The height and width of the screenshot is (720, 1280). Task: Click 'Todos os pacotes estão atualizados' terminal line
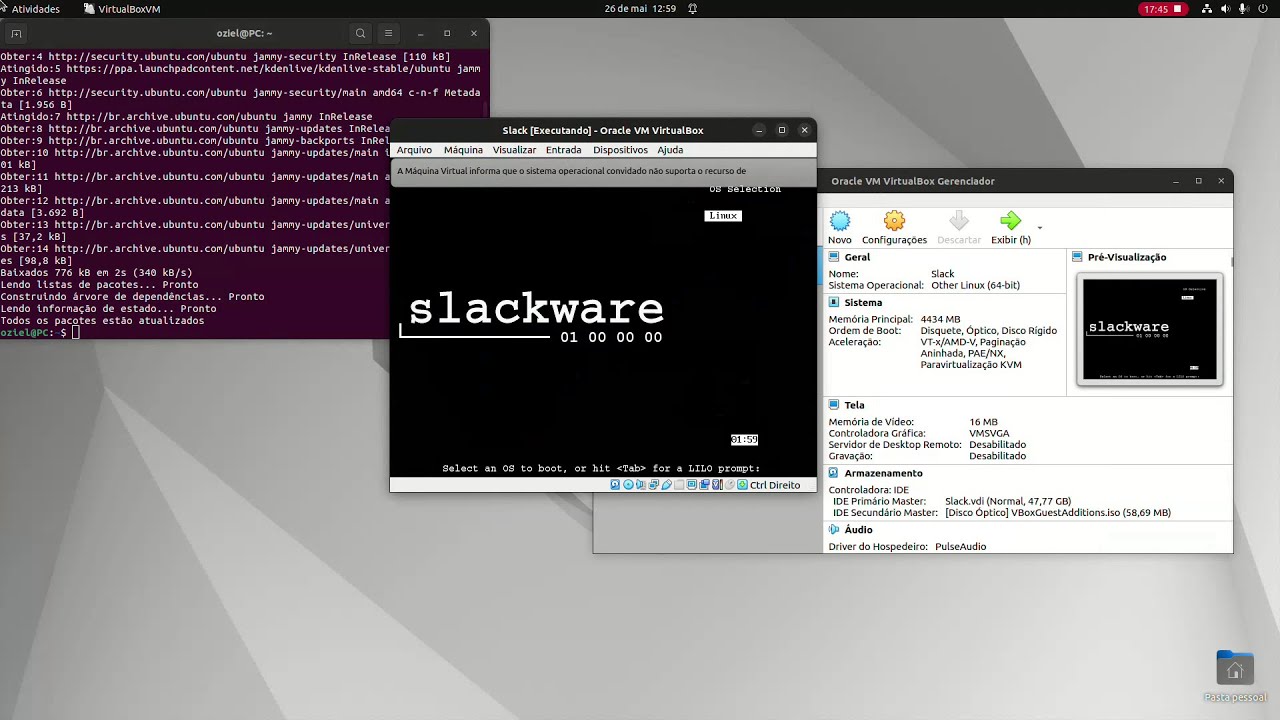[102, 320]
